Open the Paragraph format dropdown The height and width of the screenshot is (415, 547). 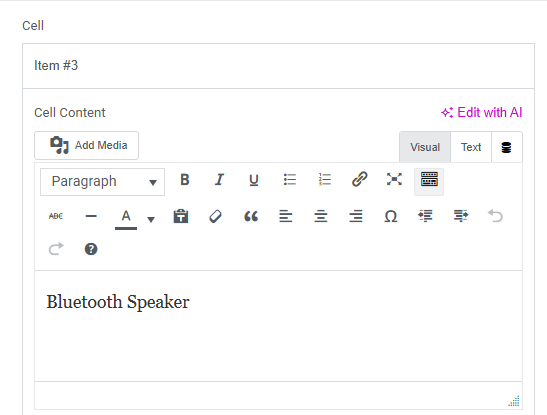[x=102, y=182]
